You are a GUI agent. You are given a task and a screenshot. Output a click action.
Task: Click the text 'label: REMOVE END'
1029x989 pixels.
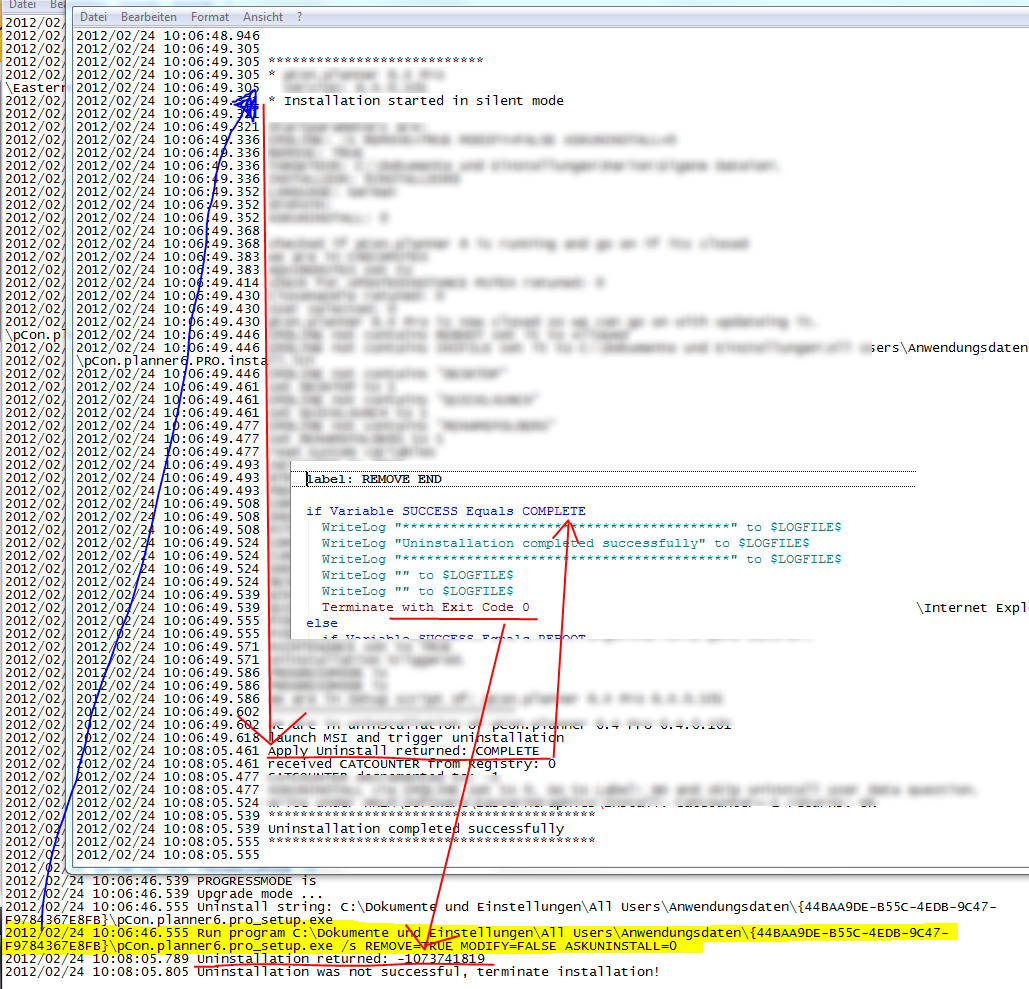pos(374,479)
